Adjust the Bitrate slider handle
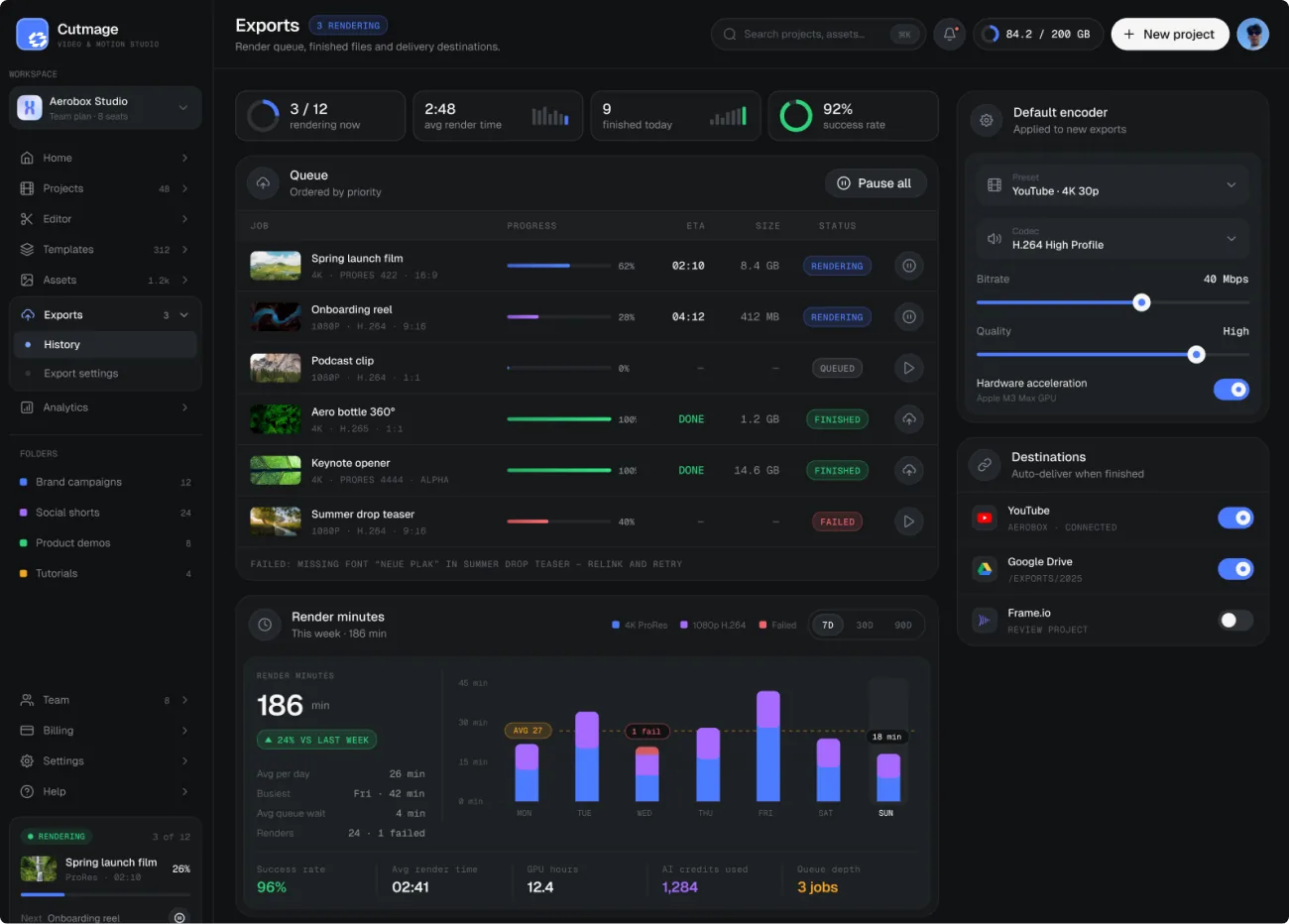The width and height of the screenshot is (1289, 924). [x=1141, y=302]
